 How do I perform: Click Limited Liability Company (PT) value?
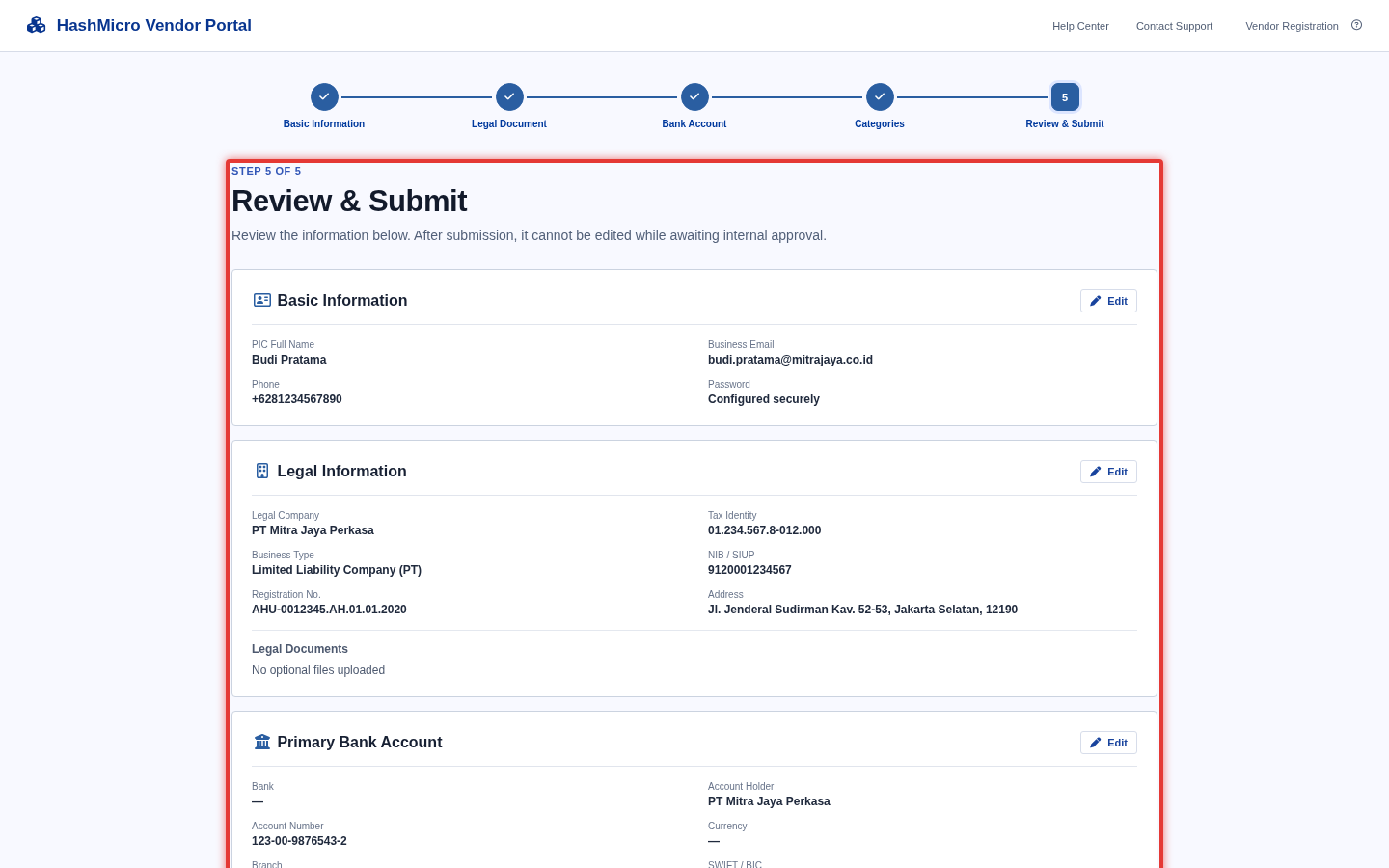[337, 570]
